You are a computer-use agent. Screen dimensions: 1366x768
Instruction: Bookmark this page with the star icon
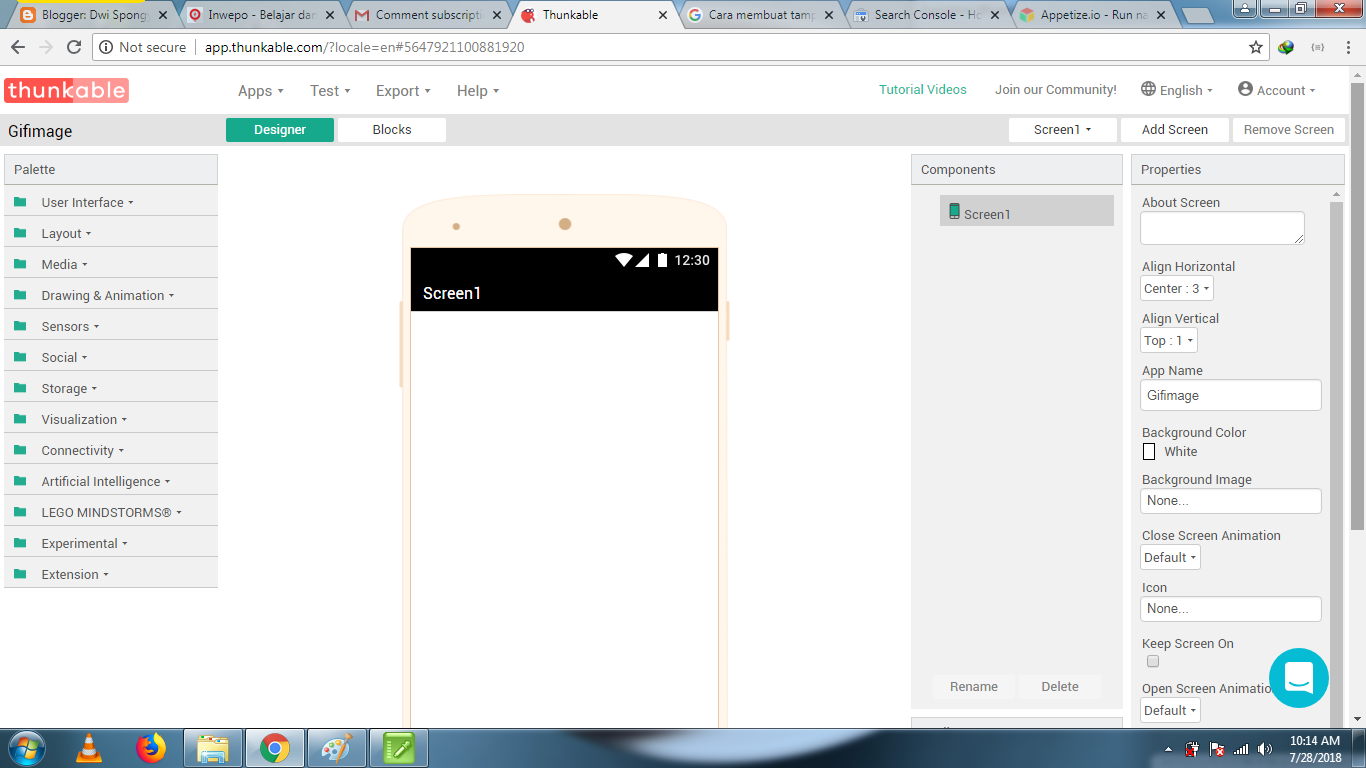click(x=1256, y=47)
